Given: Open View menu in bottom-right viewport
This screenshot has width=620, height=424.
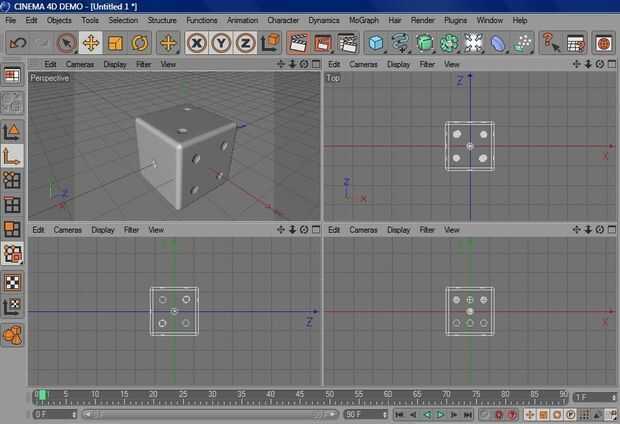Looking at the screenshot, I should coord(452,230).
